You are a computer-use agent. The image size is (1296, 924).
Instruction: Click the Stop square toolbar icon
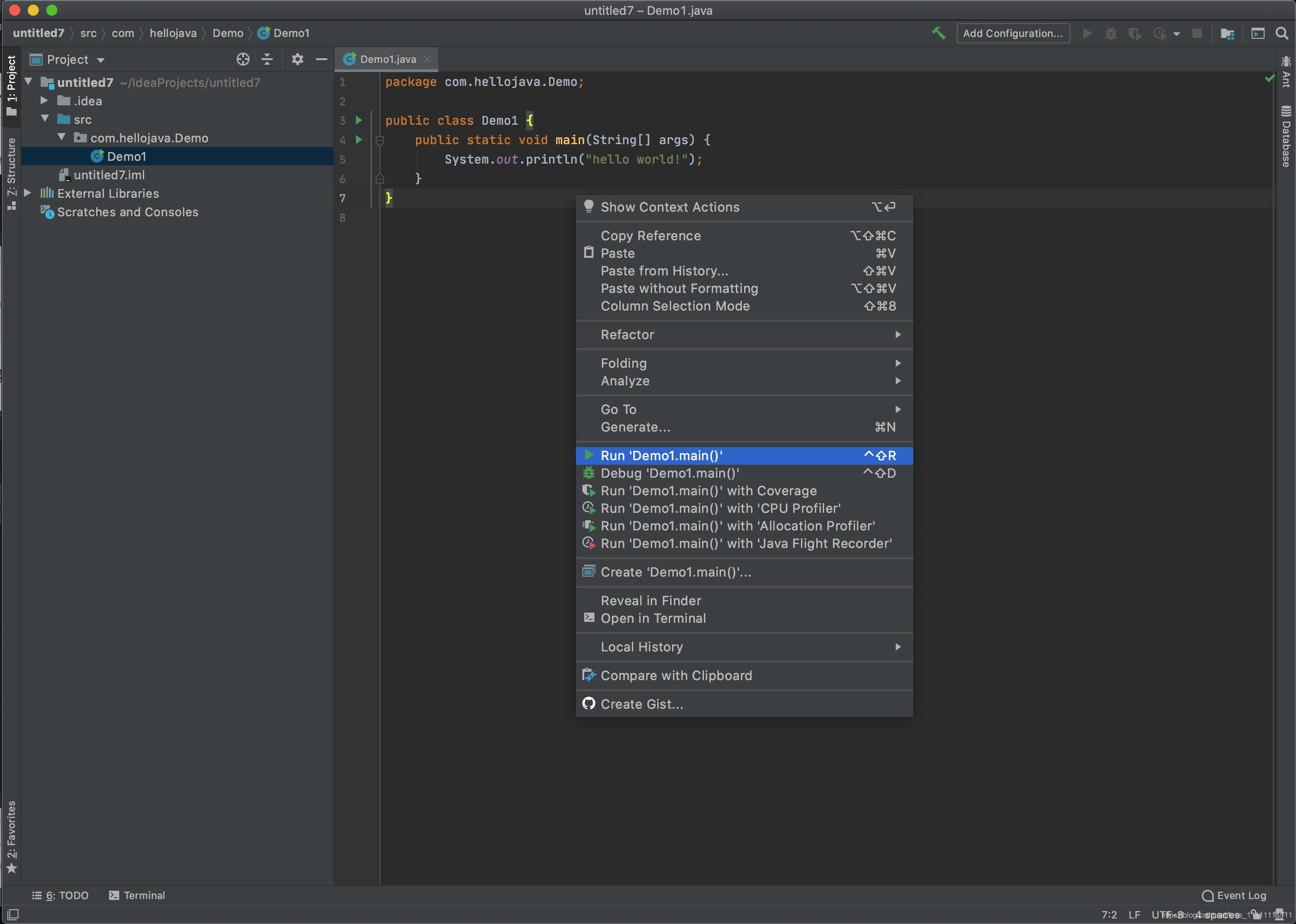tap(1197, 34)
